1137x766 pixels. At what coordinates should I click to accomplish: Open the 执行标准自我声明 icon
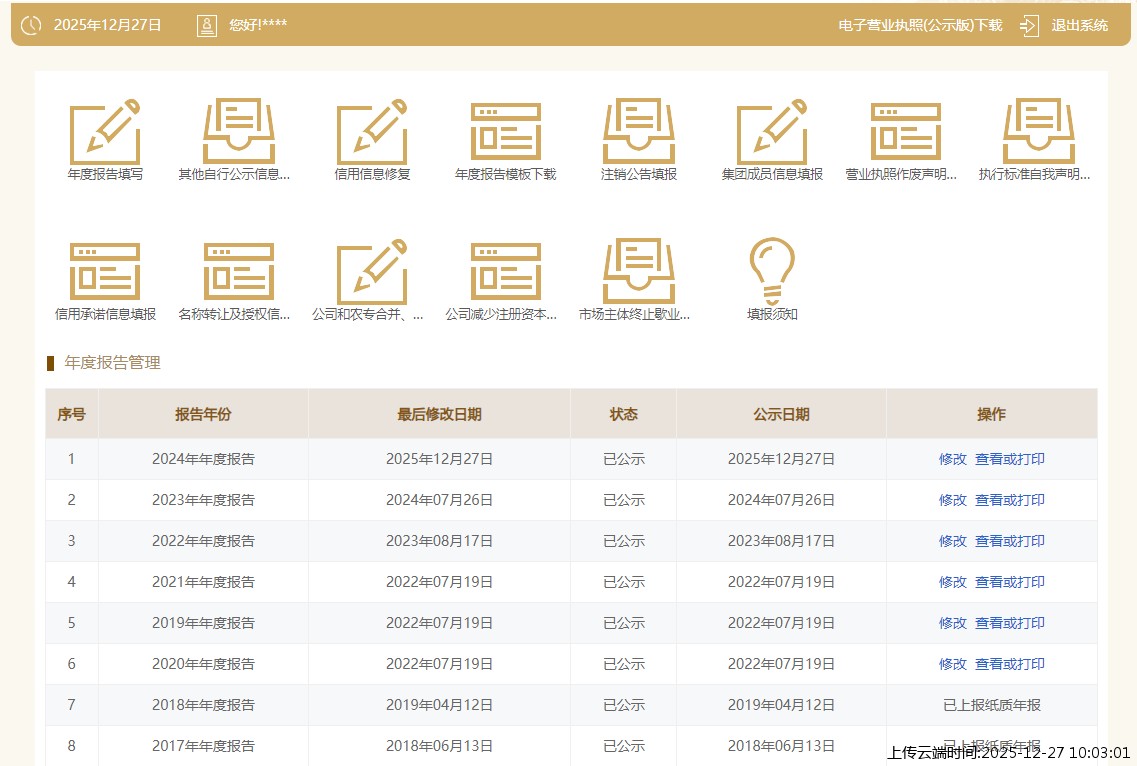1038,133
